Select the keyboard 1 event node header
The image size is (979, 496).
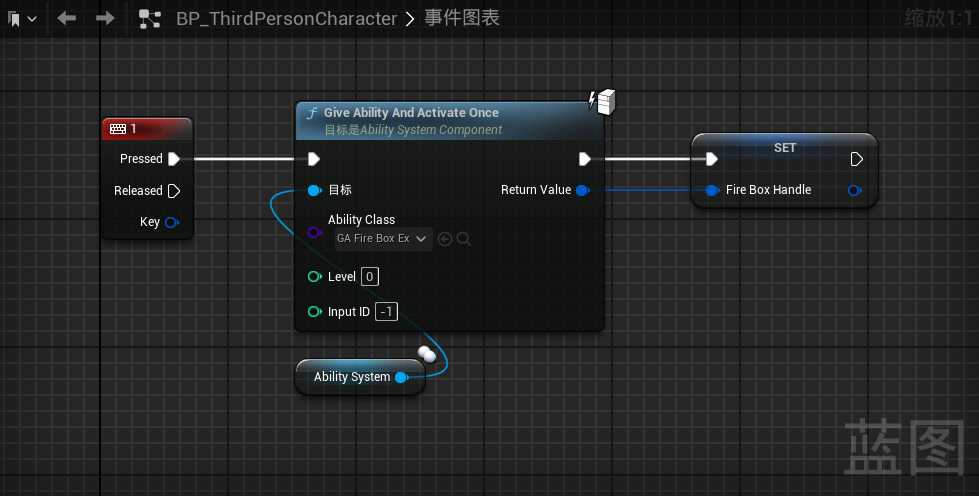[x=146, y=129]
